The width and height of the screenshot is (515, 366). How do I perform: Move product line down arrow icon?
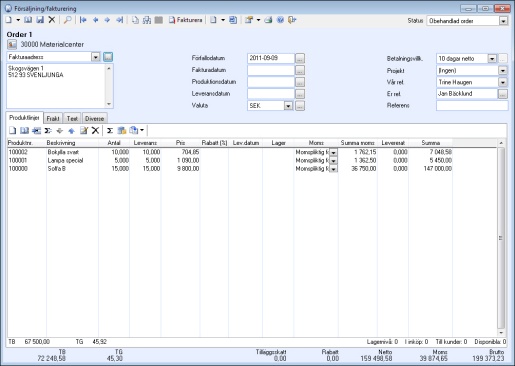(x=60, y=131)
